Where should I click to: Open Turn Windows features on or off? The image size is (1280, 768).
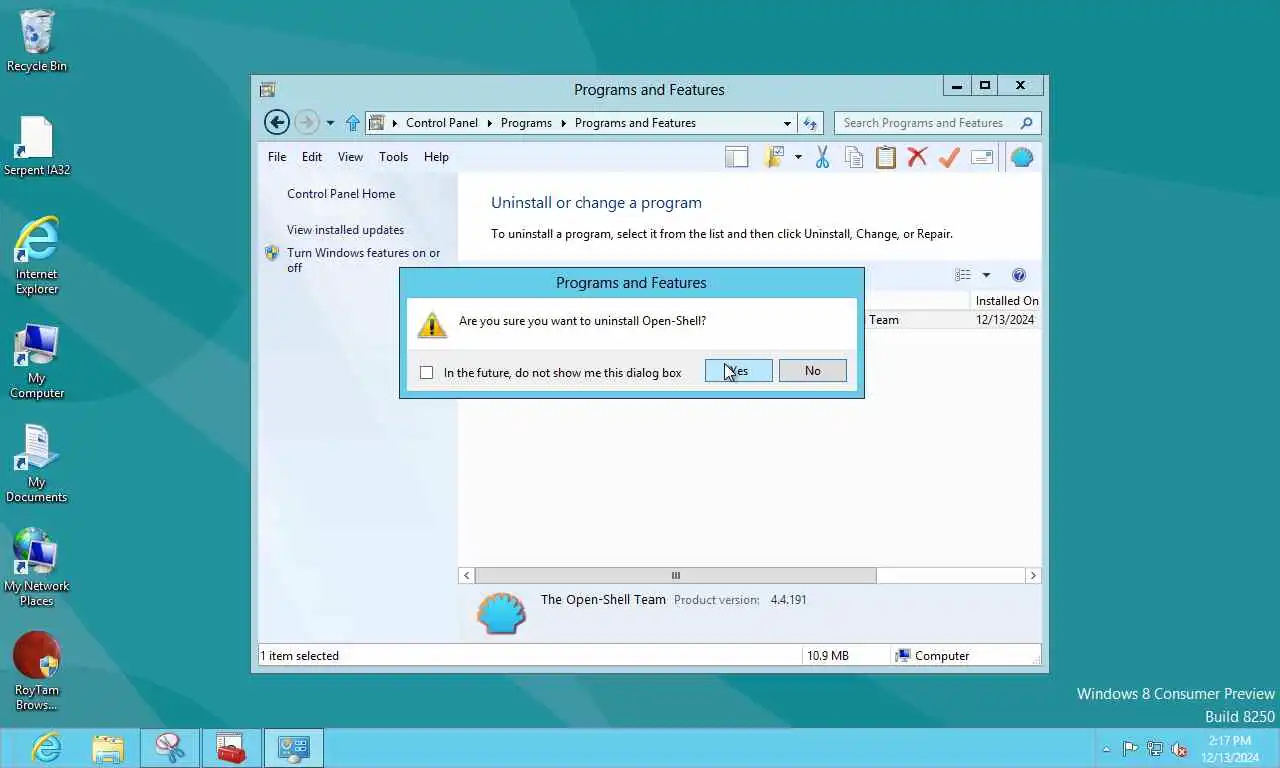coord(363,260)
